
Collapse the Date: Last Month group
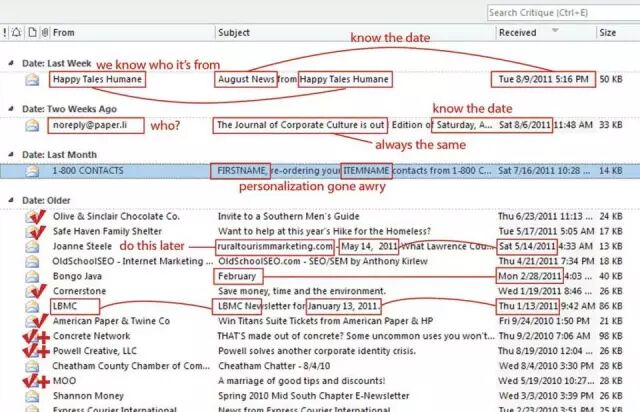pos(11,155)
